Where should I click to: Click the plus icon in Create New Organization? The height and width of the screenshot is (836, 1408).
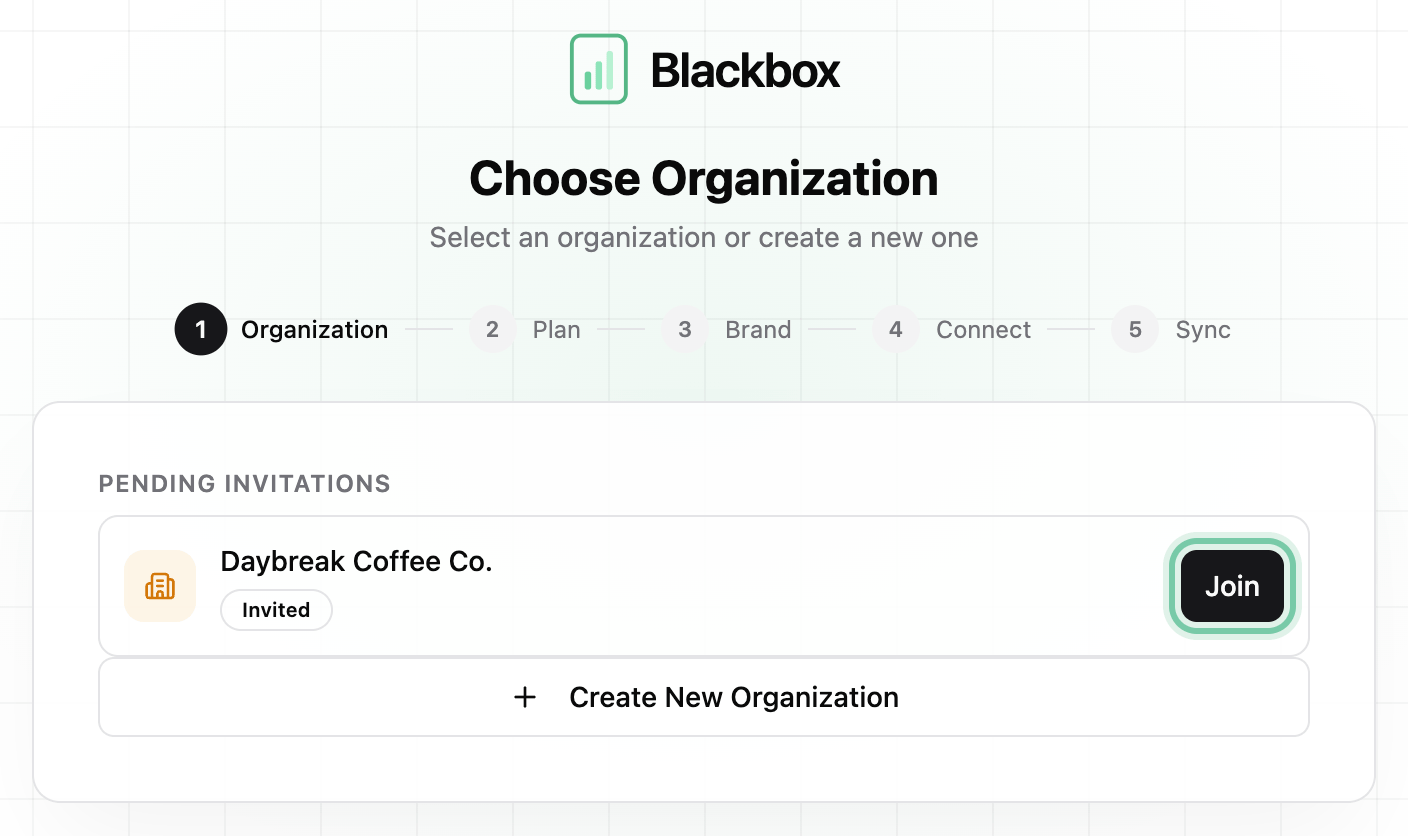pyautogui.click(x=525, y=697)
